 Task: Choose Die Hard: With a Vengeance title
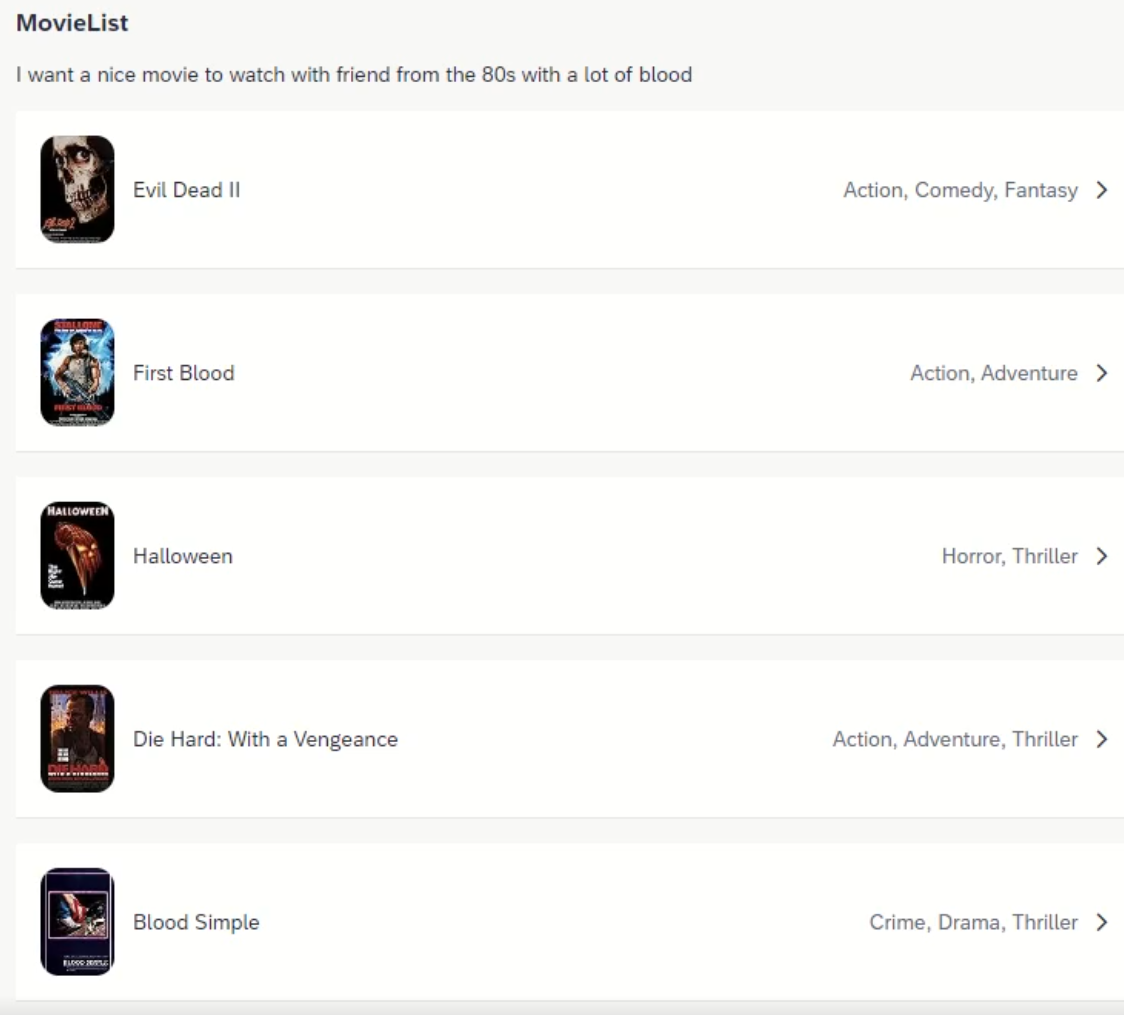265,739
